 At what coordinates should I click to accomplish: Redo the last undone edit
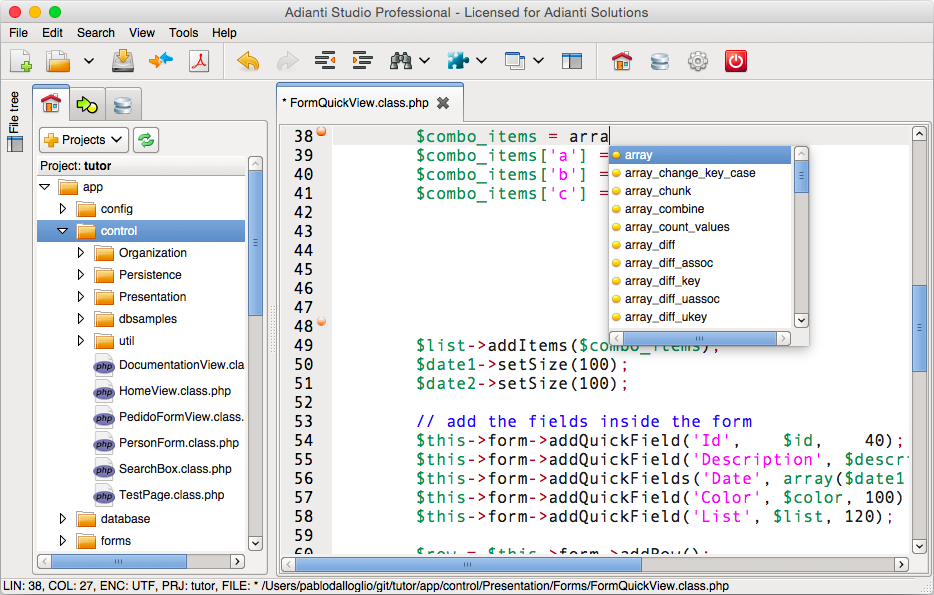pyautogui.click(x=288, y=61)
